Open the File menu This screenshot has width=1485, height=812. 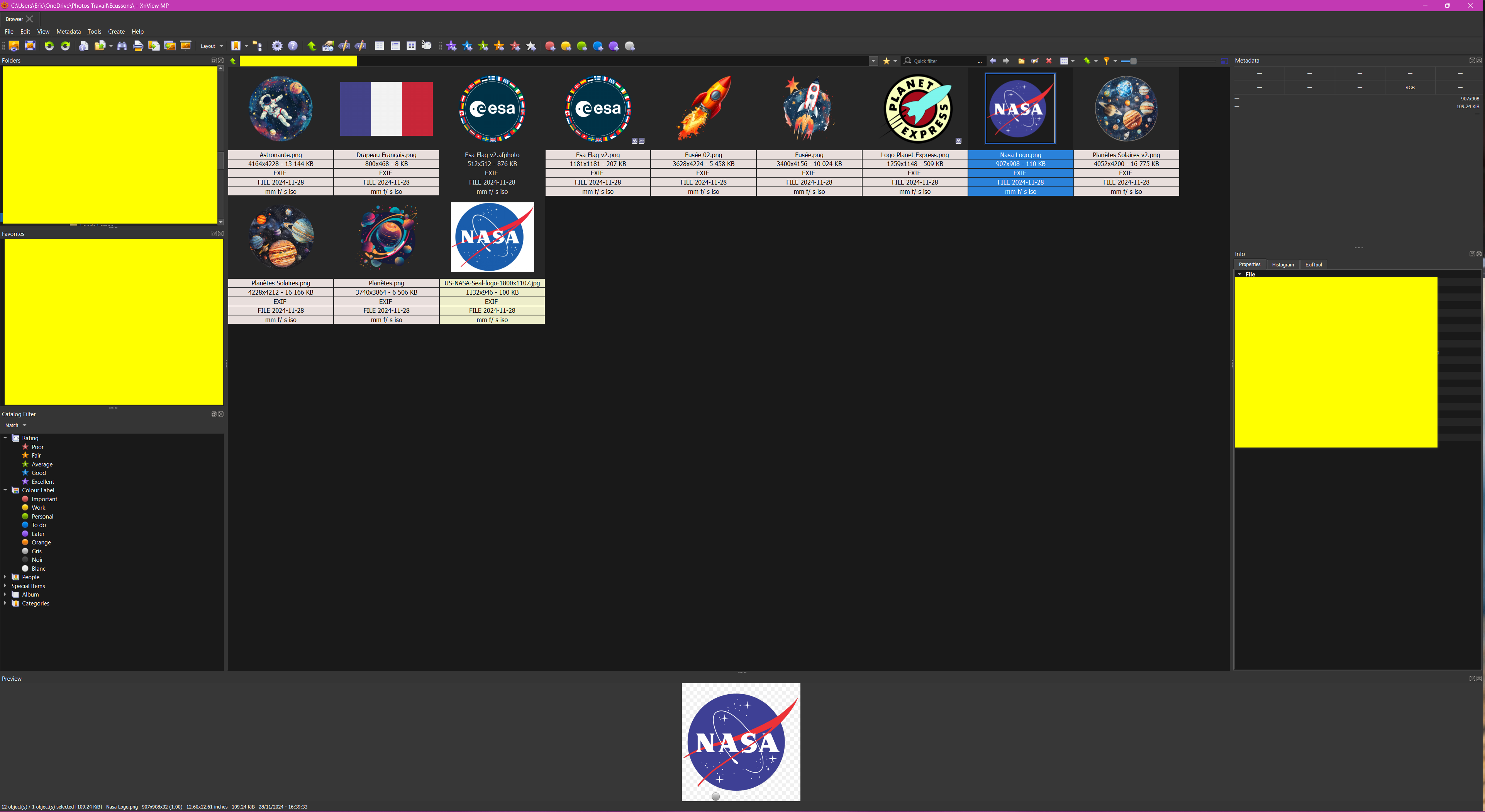[9, 32]
